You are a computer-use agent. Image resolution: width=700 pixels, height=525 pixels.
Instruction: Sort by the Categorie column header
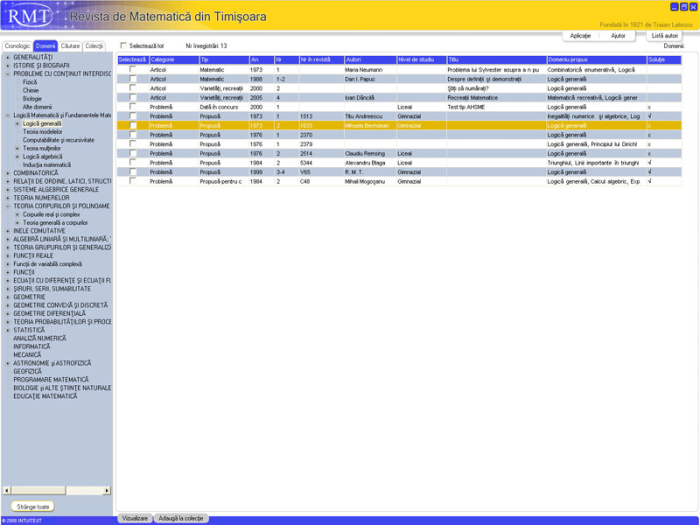click(174, 60)
